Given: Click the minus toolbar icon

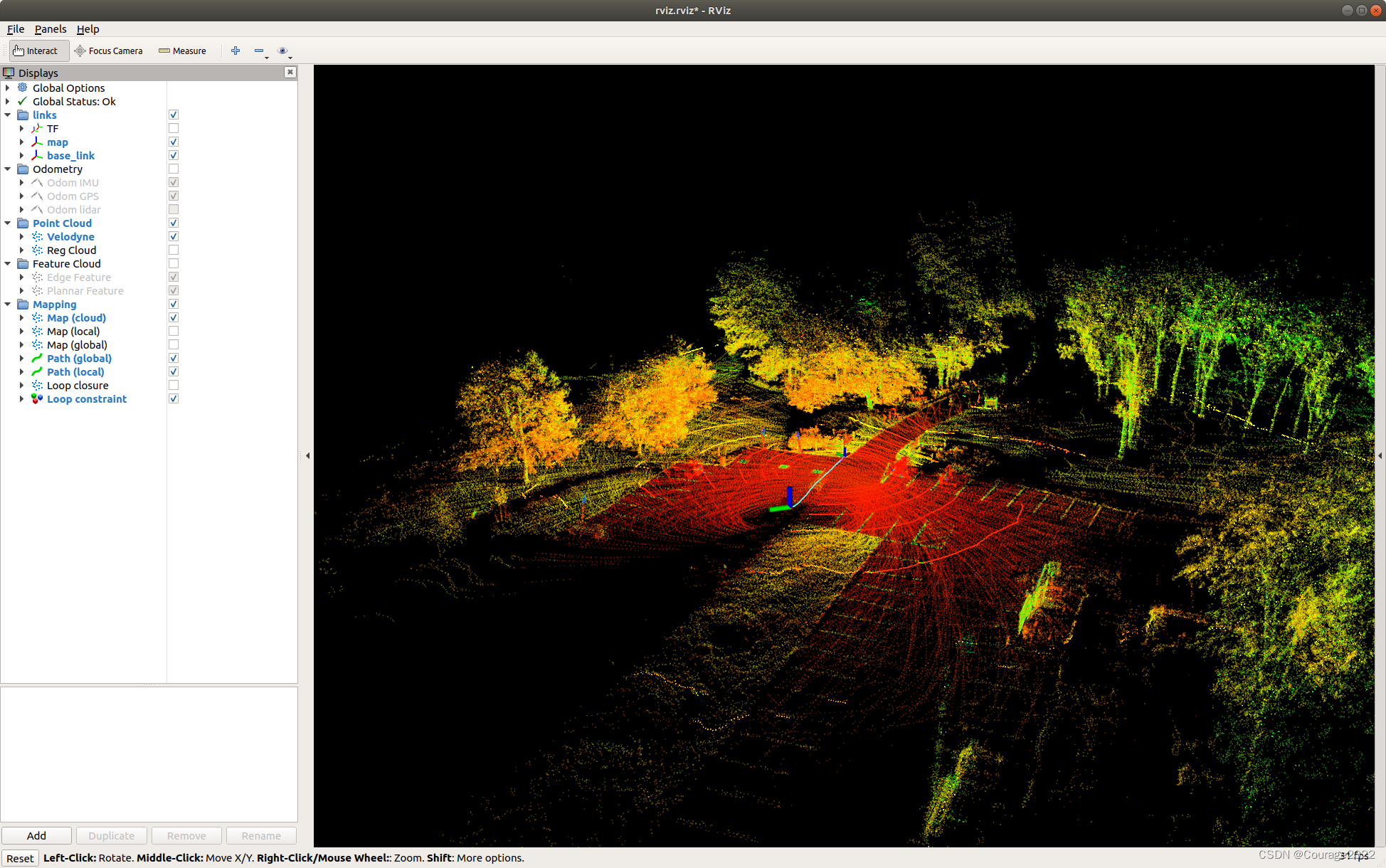Looking at the screenshot, I should click(259, 51).
